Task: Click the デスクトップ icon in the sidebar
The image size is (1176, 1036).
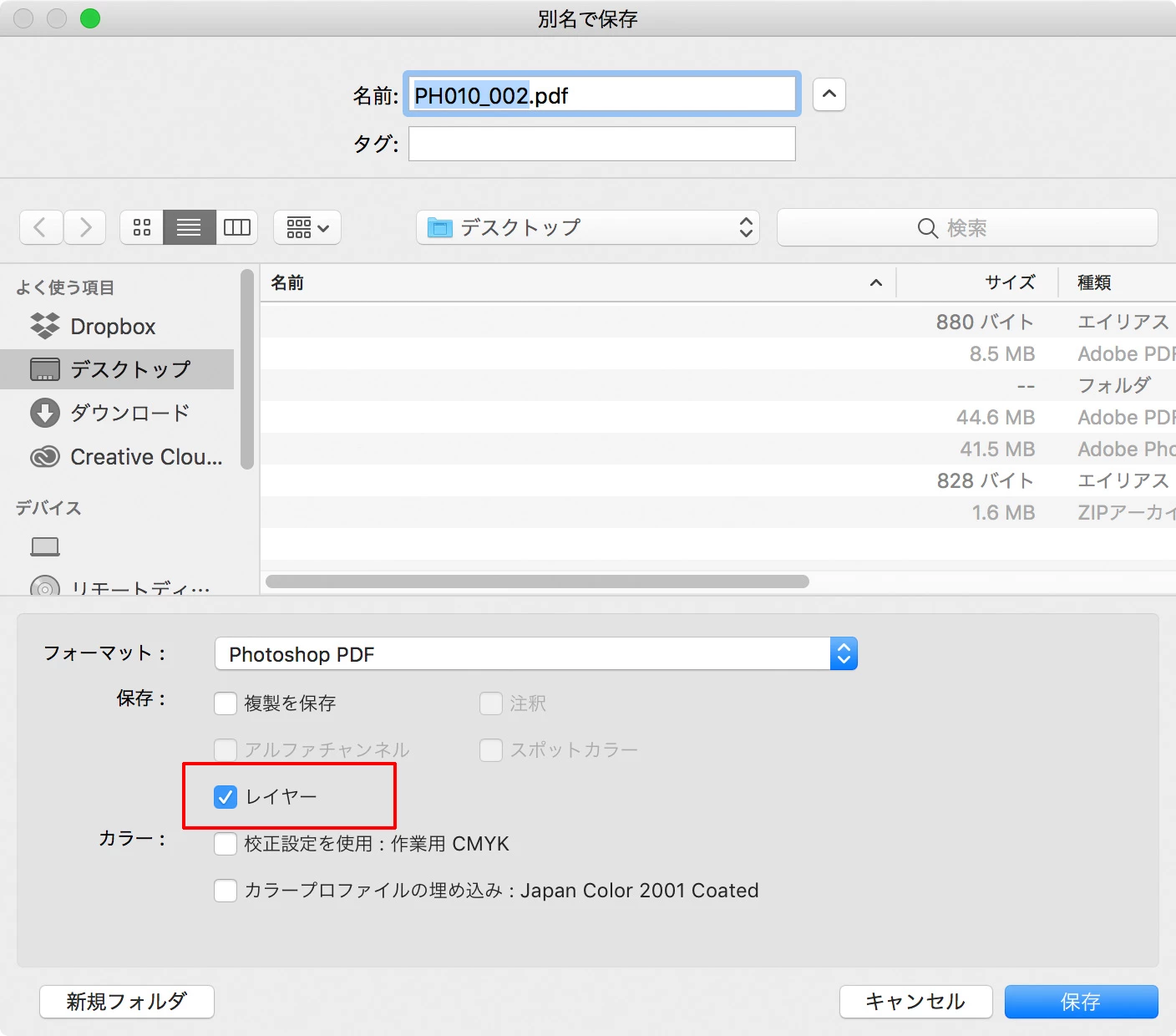Action: click(44, 369)
